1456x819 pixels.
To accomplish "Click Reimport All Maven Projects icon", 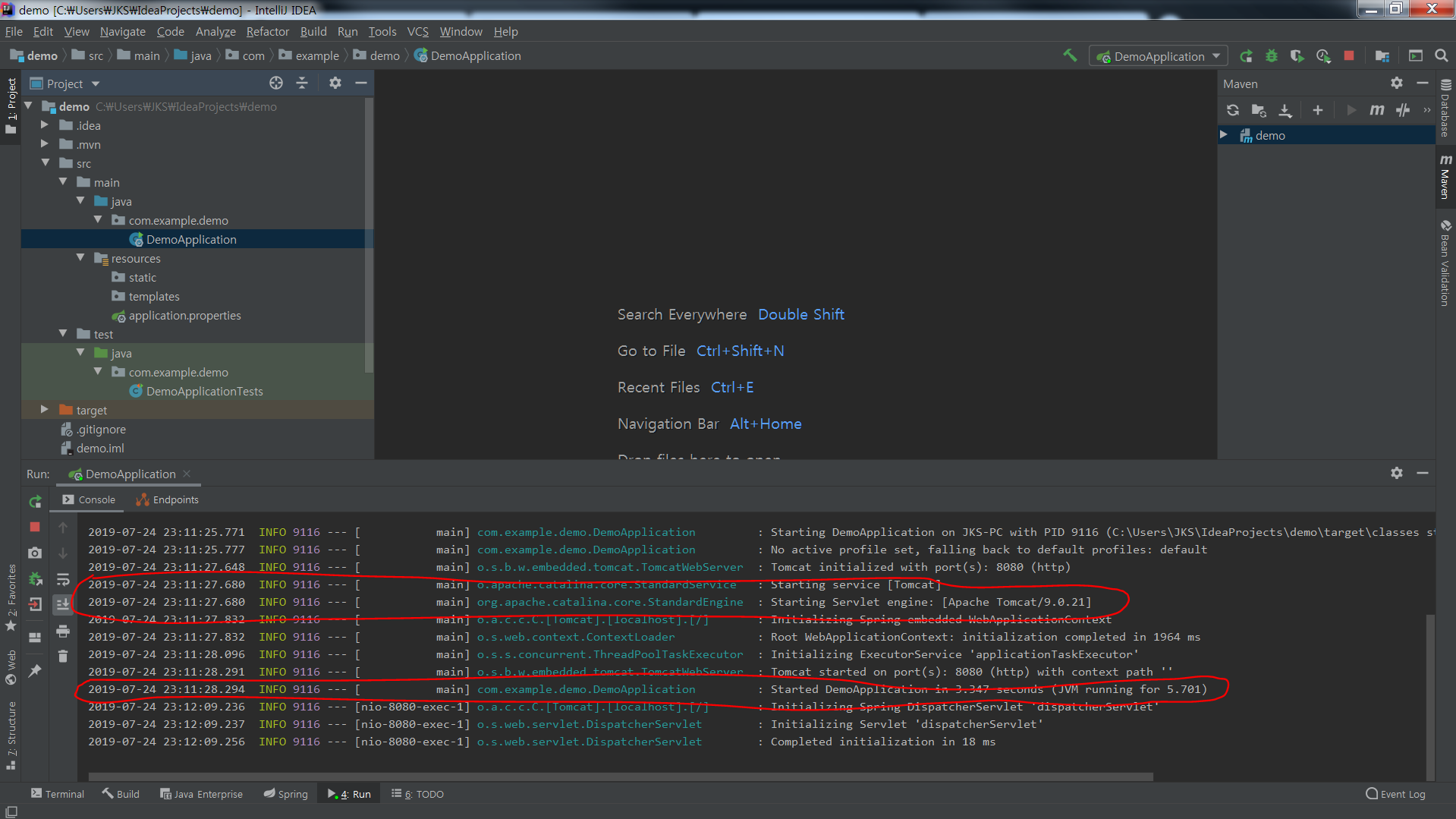I will click(x=1233, y=110).
